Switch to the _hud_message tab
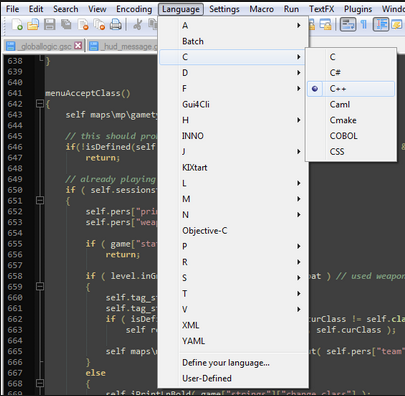The height and width of the screenshot is (396, 405). click(x=123, y=46)
